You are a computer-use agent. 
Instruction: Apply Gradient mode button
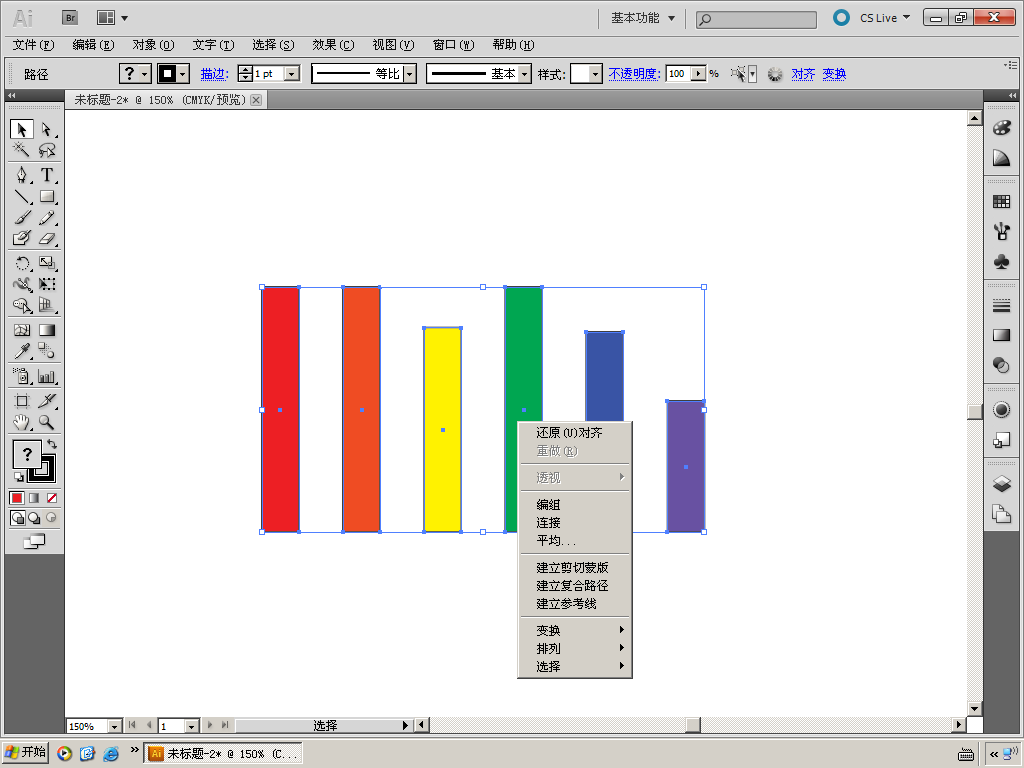[x=34, y=498]
